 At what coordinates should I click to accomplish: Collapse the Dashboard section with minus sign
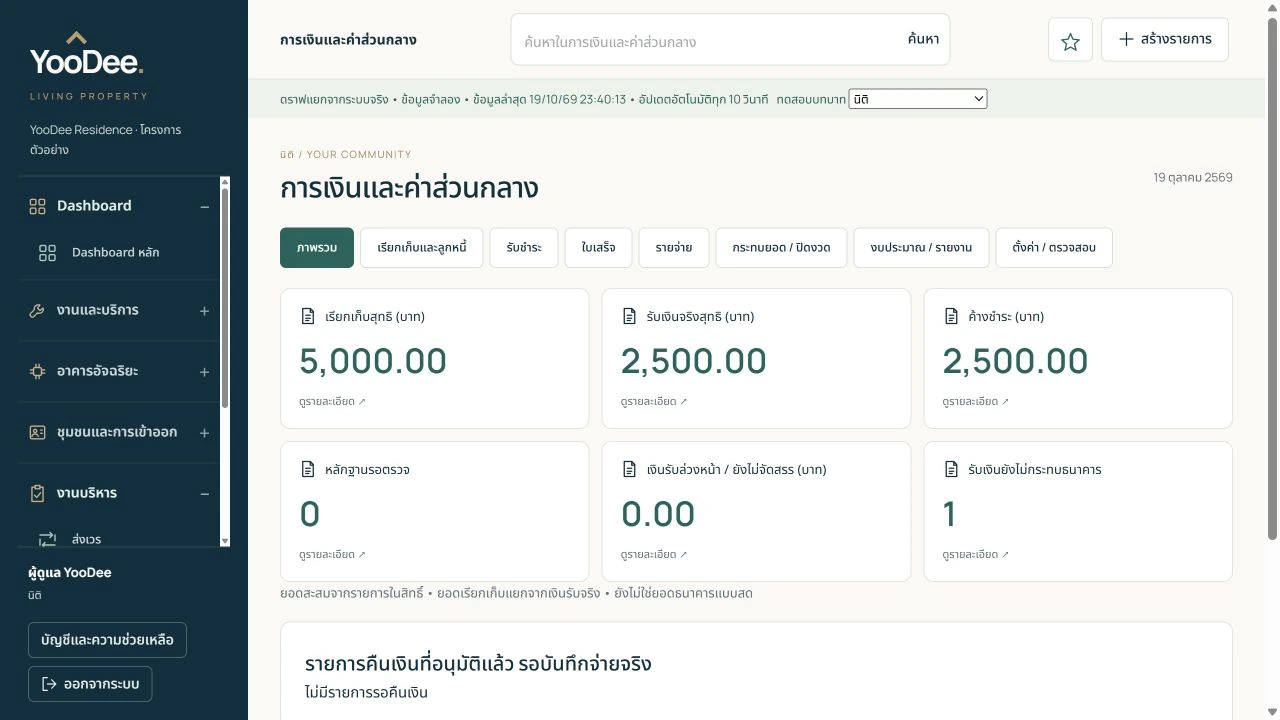pyautogui.click(x=204, y=207)
